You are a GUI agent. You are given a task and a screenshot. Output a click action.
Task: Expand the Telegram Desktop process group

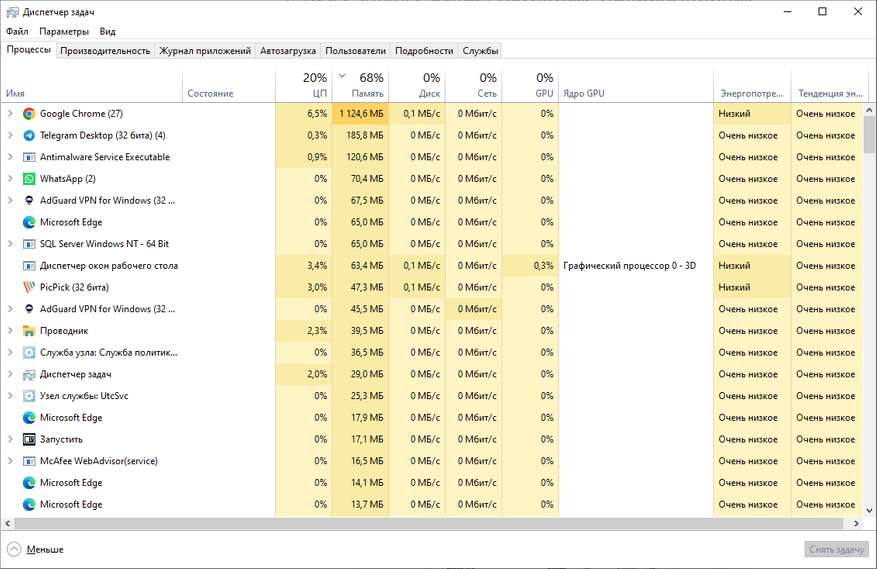(10, 136)
